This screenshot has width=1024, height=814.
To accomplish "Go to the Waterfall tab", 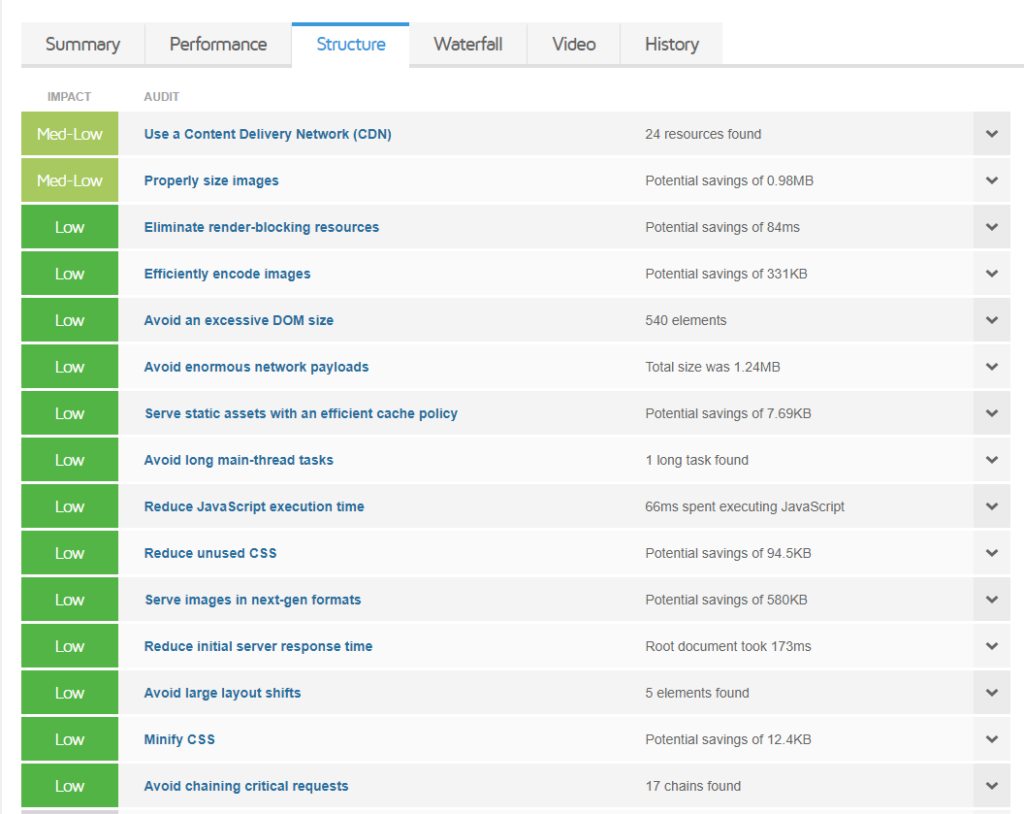I will pyautogui.click(x=468, y=44).
